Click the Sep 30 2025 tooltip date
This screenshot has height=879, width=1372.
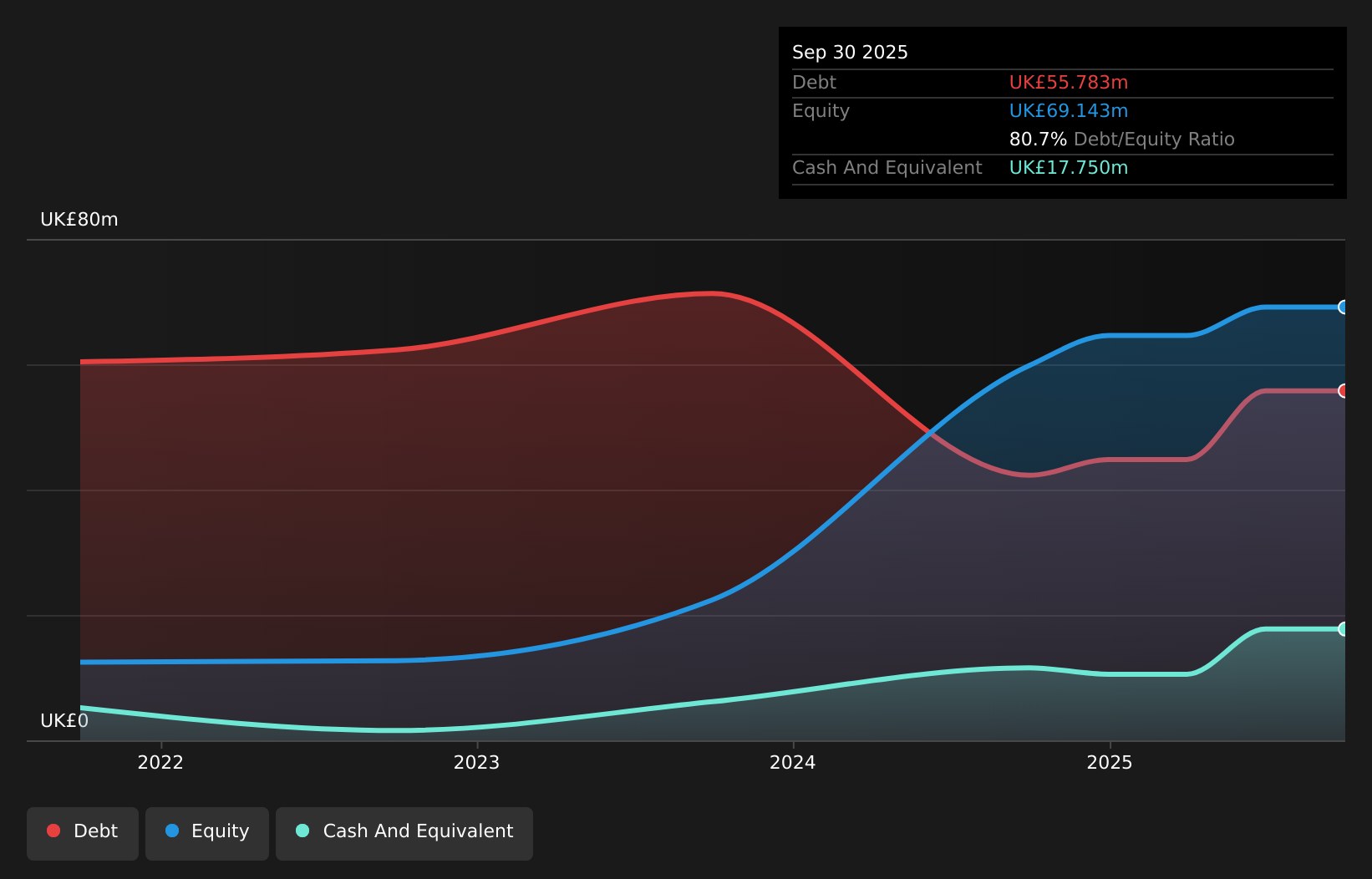[850, 53]
